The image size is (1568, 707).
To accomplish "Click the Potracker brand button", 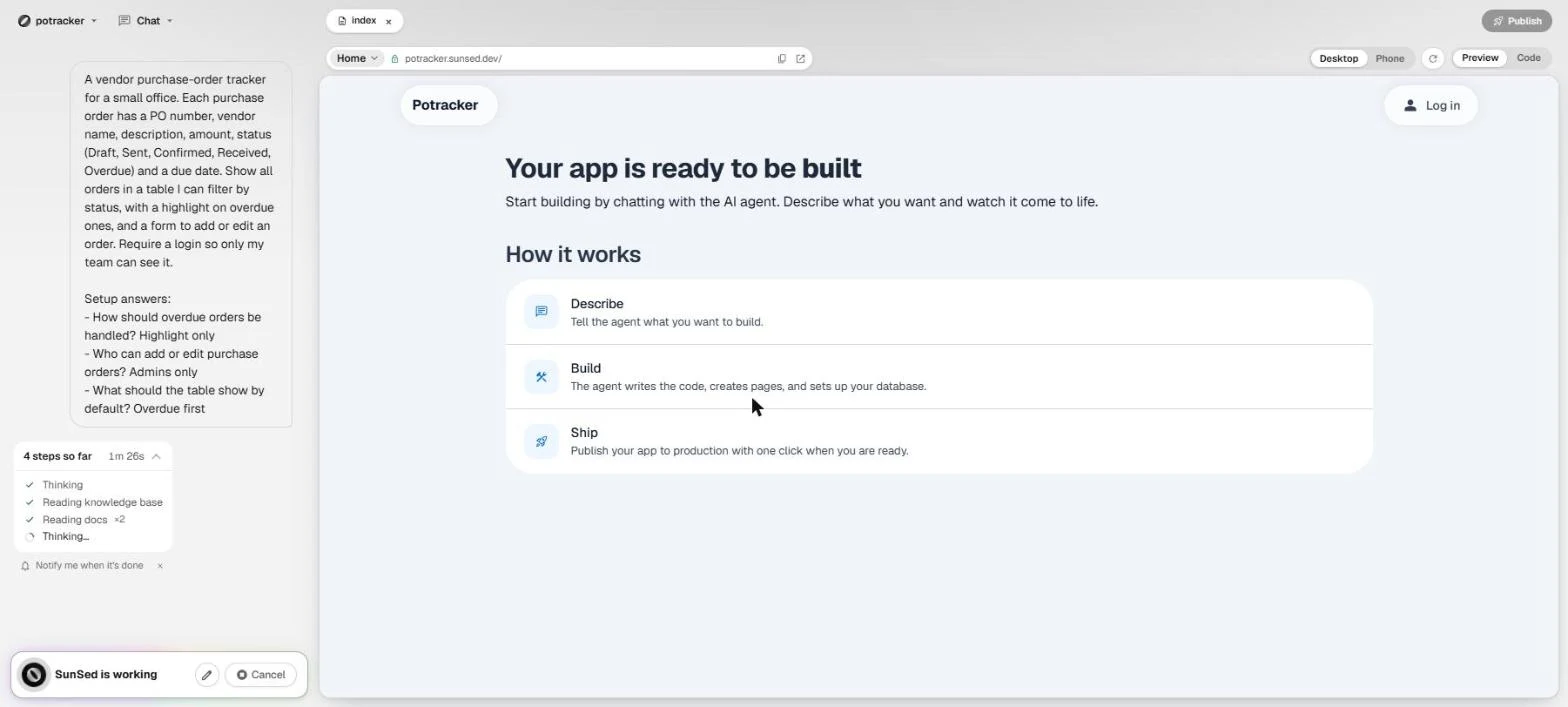I will click(448, 105).
